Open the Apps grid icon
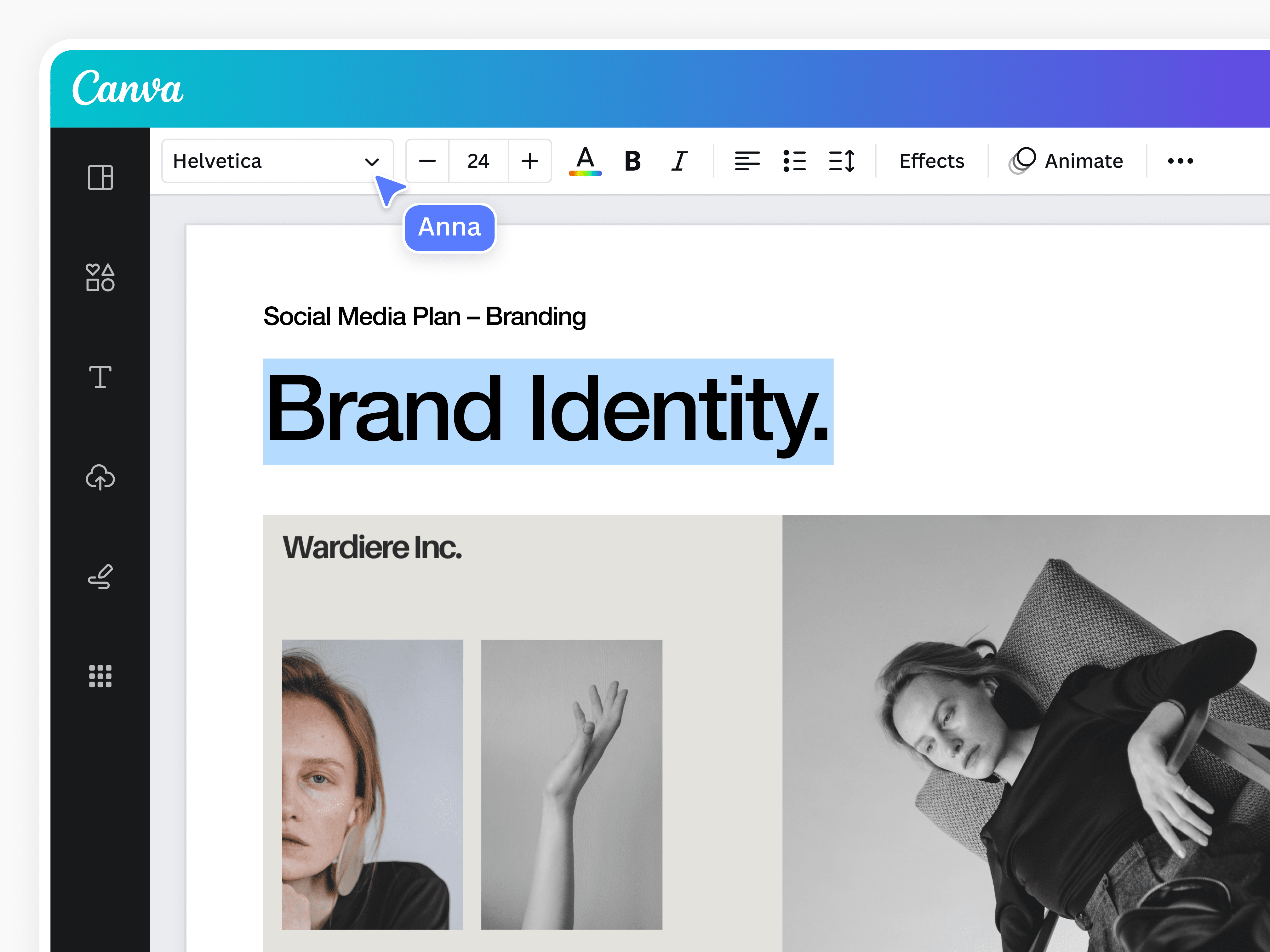The width and height of the screenshot is (1270, 952). [x=100, y=677]
